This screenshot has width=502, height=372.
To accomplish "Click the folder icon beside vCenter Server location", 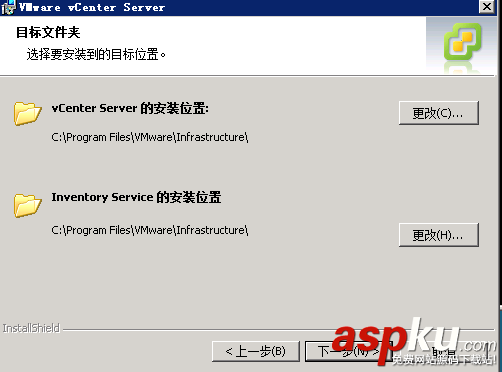I will click(28, 113).
